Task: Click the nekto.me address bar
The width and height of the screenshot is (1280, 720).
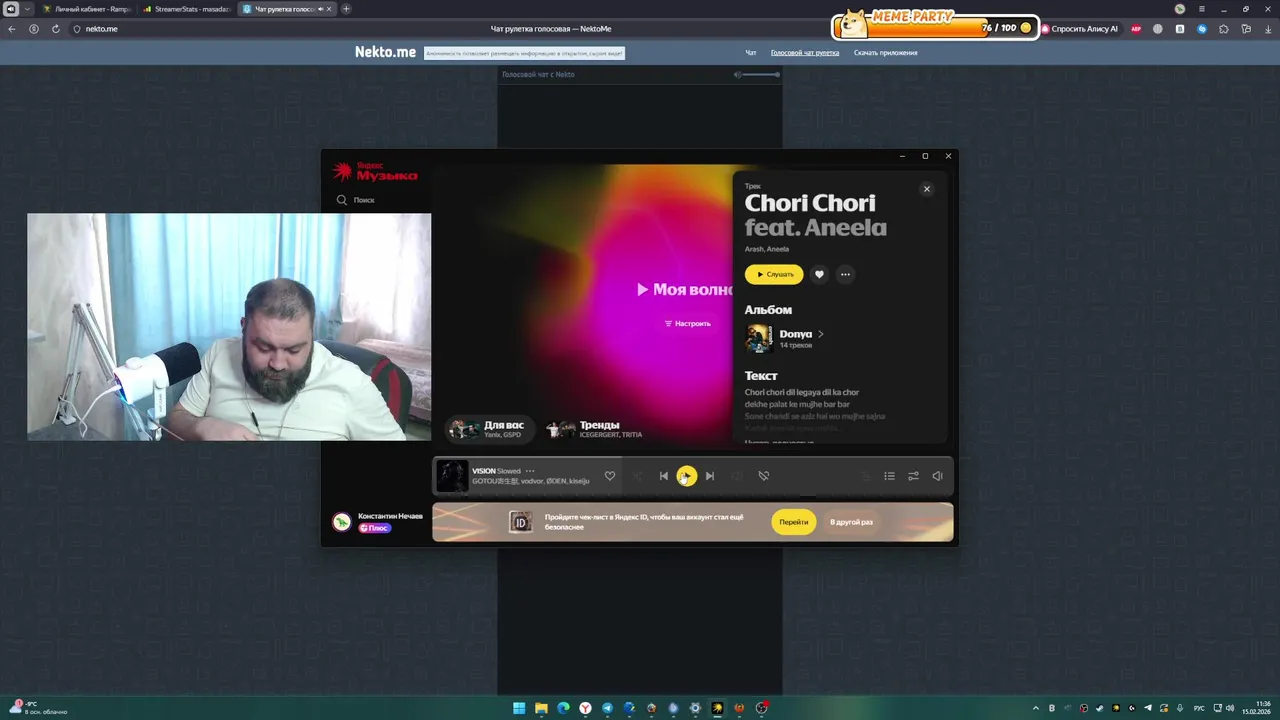Action: point(101,29)
